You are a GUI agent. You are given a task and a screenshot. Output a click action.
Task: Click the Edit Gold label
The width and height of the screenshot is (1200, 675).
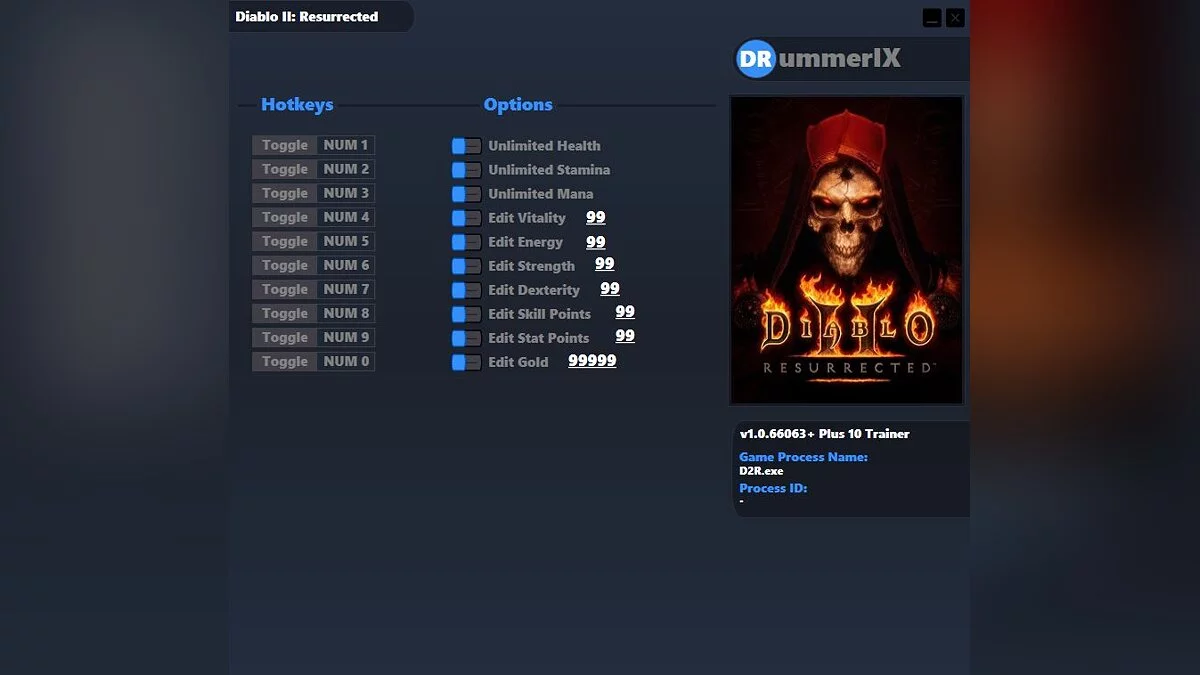point(518,362)
